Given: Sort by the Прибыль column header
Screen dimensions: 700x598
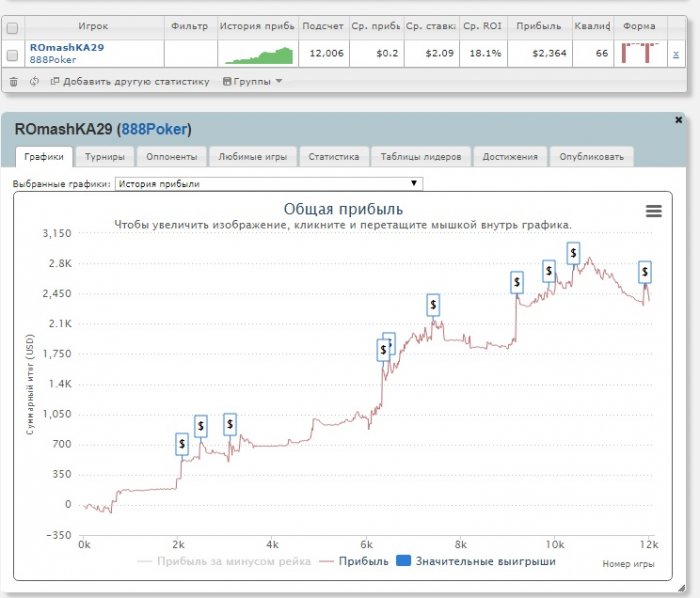Looking at the screenshot, I should pos(538,25).
